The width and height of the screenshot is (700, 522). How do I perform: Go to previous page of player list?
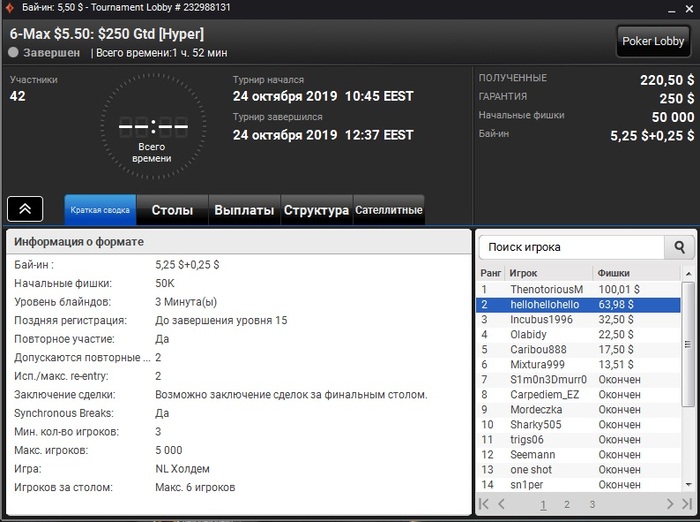(x=501, y=504)
